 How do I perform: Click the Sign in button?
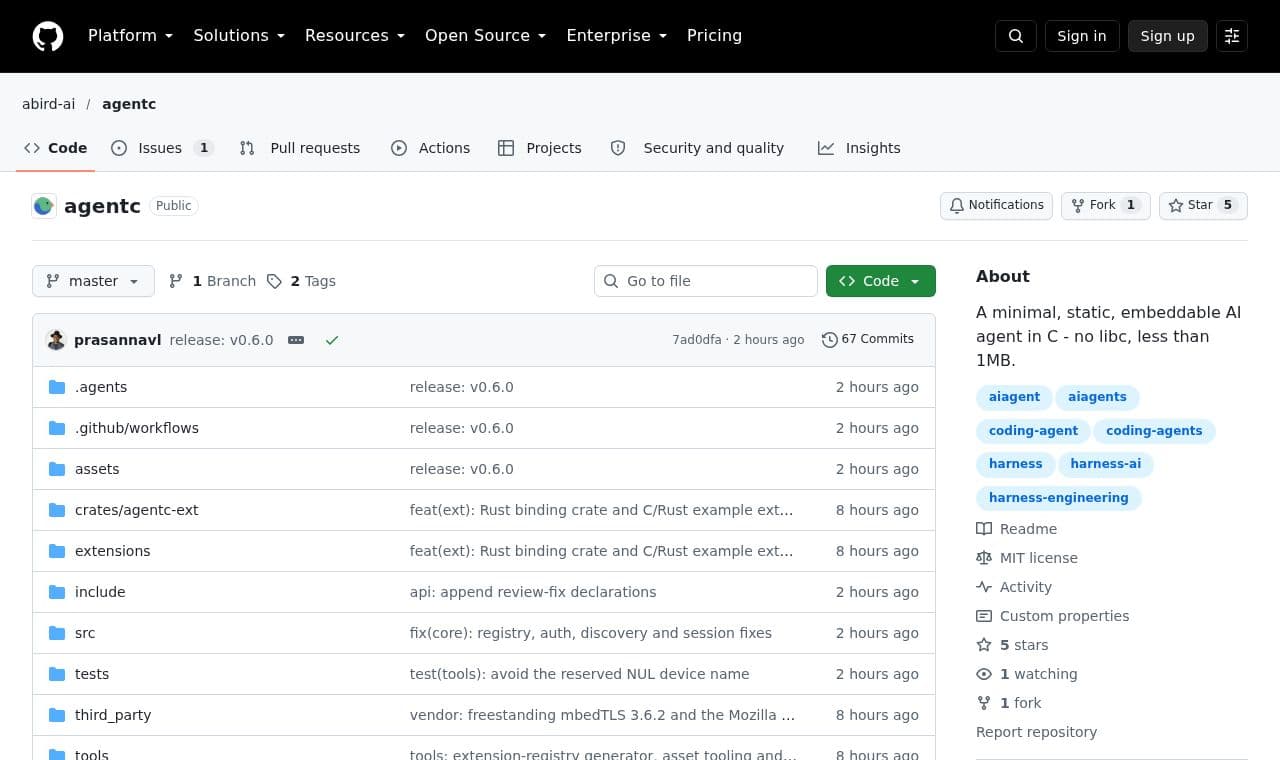pos(1082,36)
